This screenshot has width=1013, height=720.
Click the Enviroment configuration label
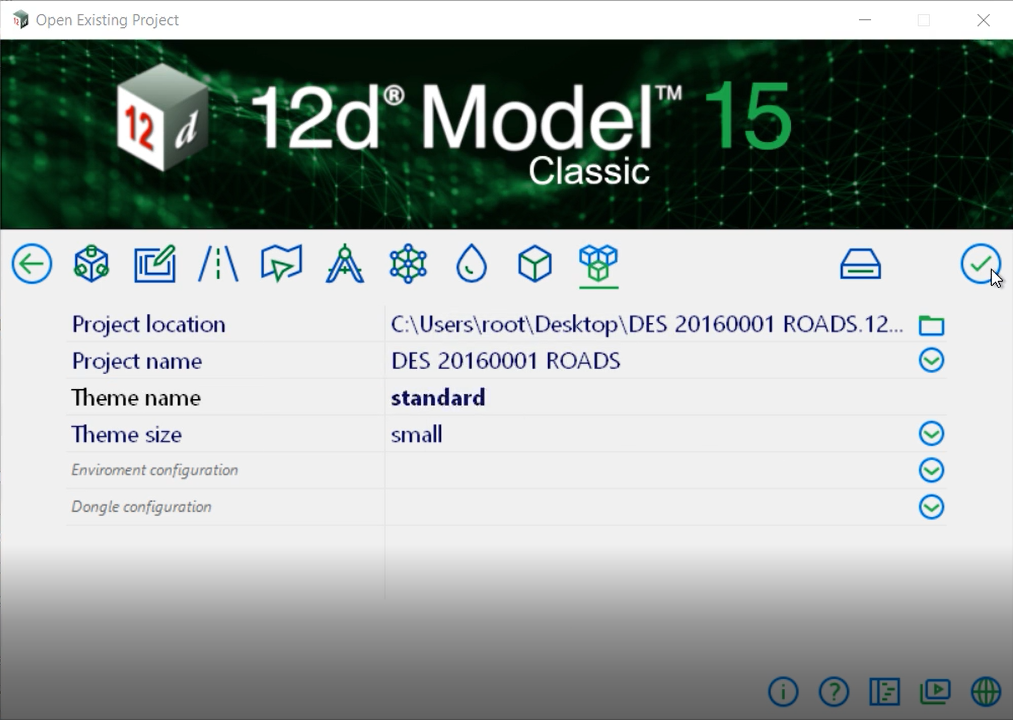coord(154,470)
